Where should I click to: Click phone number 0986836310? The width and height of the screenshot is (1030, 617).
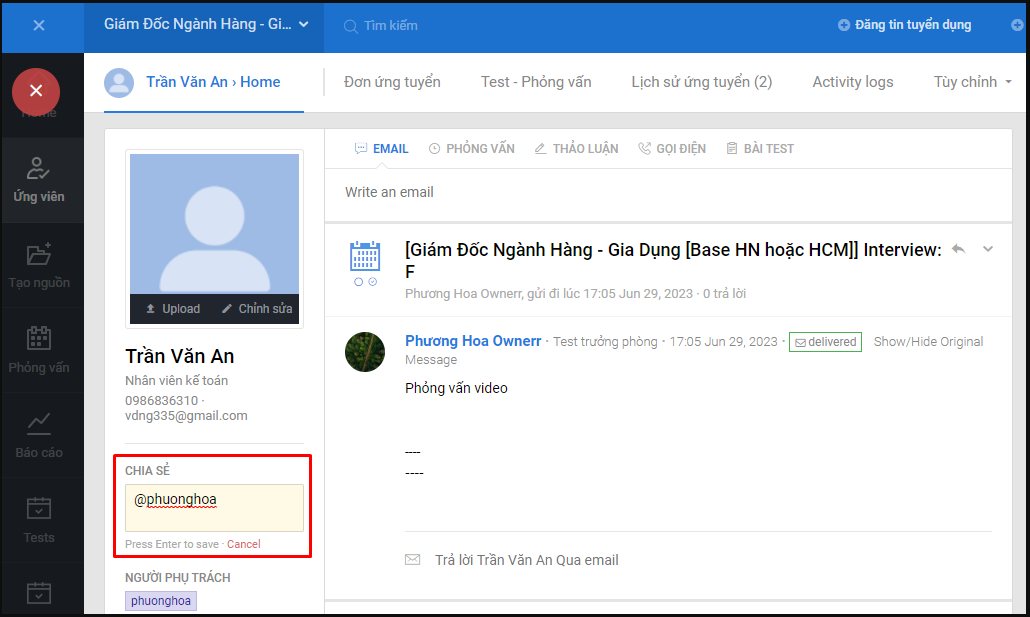tap(162, 400)
